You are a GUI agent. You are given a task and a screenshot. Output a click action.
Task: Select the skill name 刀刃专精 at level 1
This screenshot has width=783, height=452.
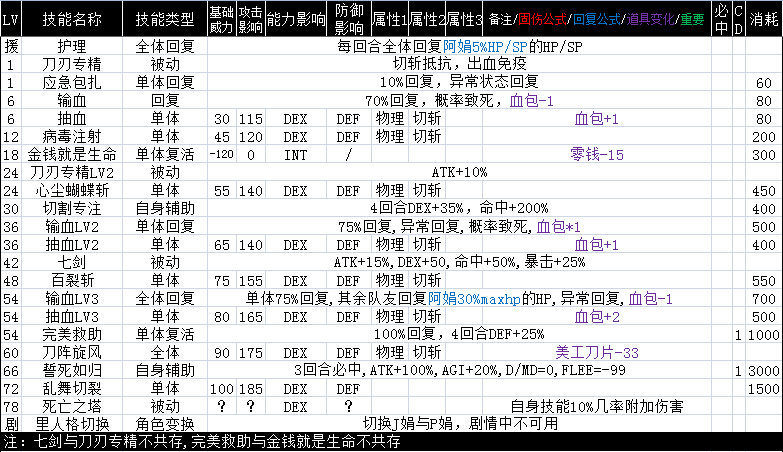[x=72, y=64]
